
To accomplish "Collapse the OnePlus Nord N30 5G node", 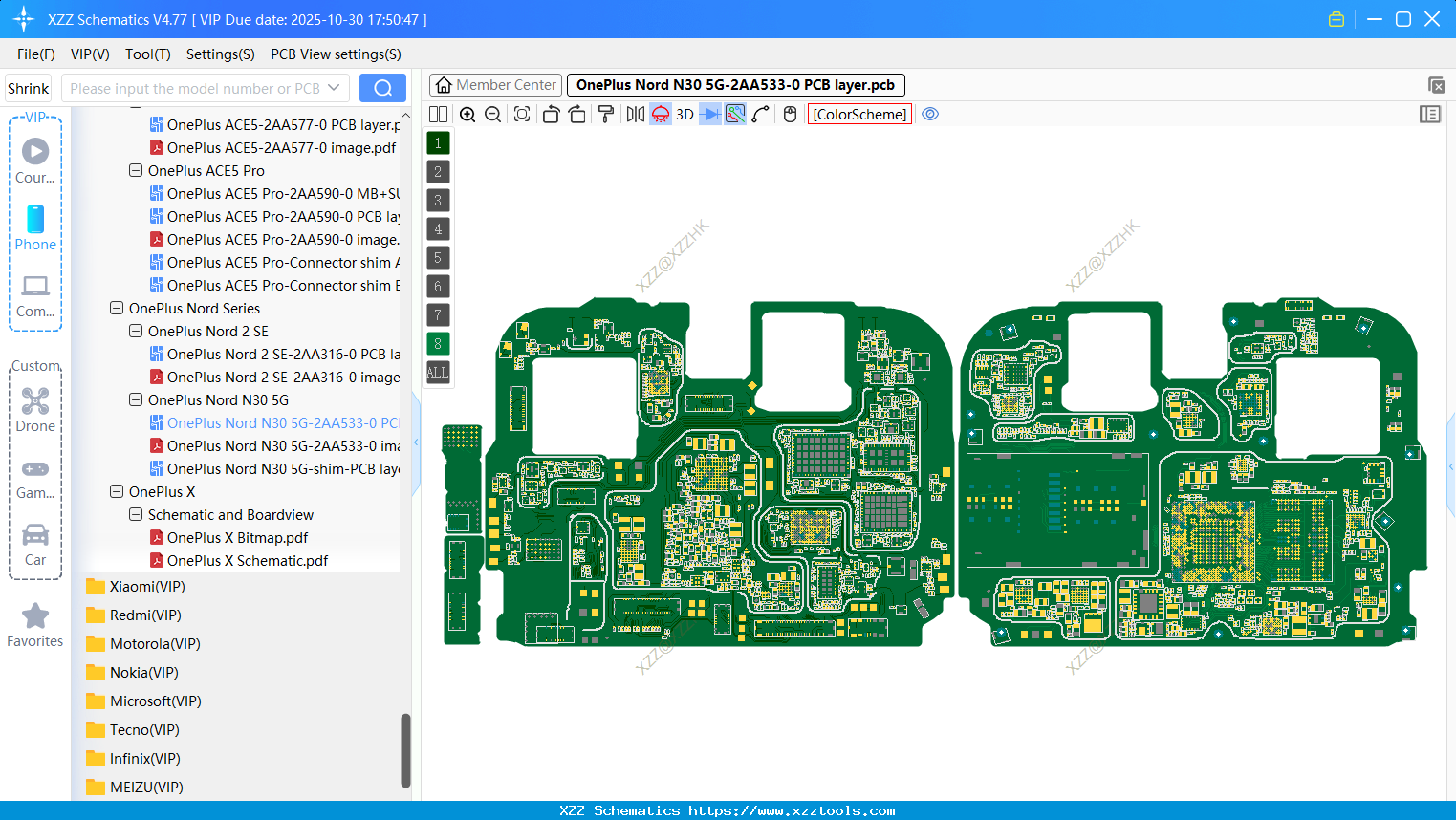I will [135, 399].
